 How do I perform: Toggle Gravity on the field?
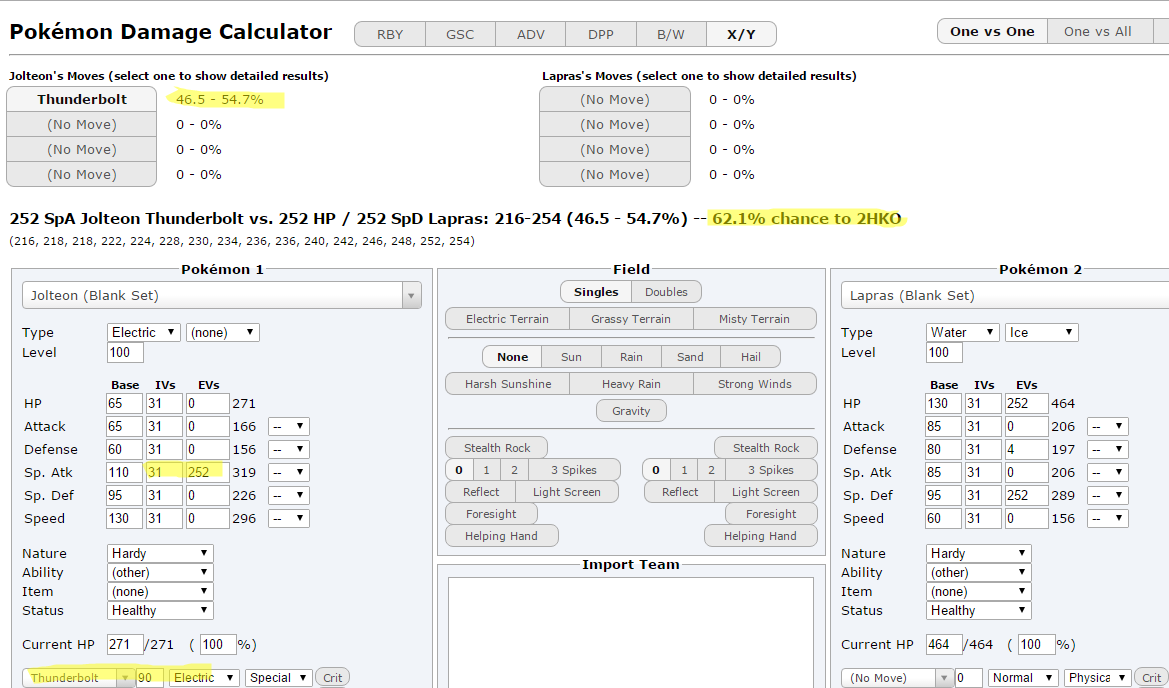631,411
